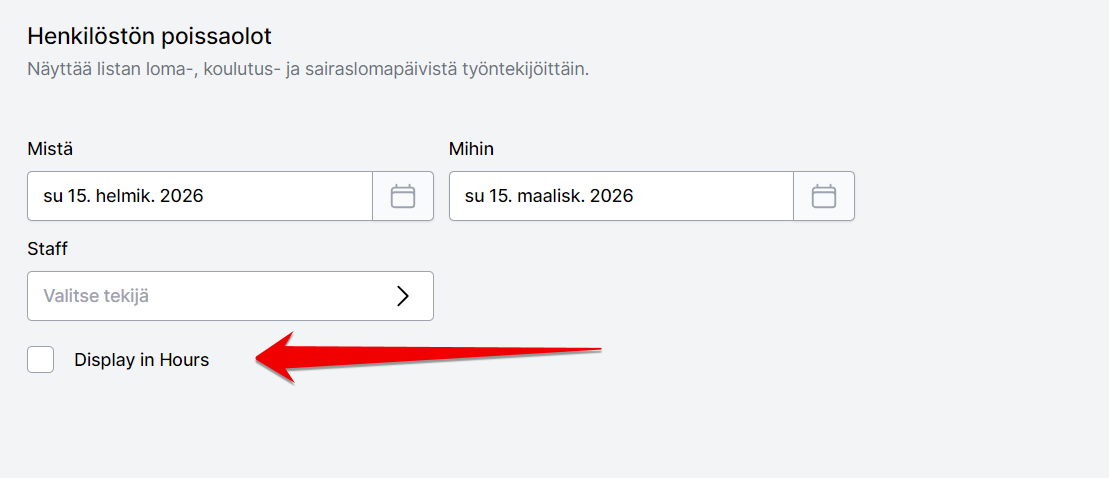Click the "Staff" field label
This screenshot has height=478, width=1109.
click(x=47, y=248)
